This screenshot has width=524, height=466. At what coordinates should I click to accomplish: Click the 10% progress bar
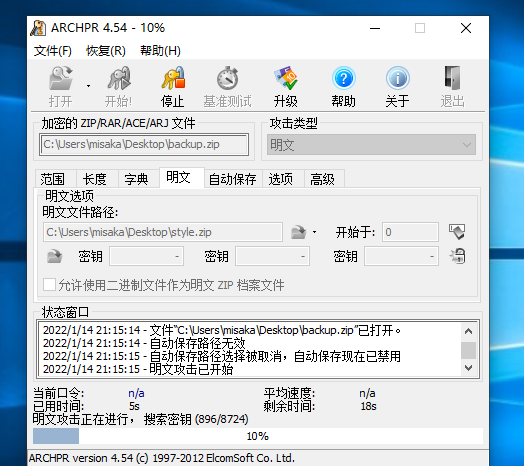[x=258, y=436]
